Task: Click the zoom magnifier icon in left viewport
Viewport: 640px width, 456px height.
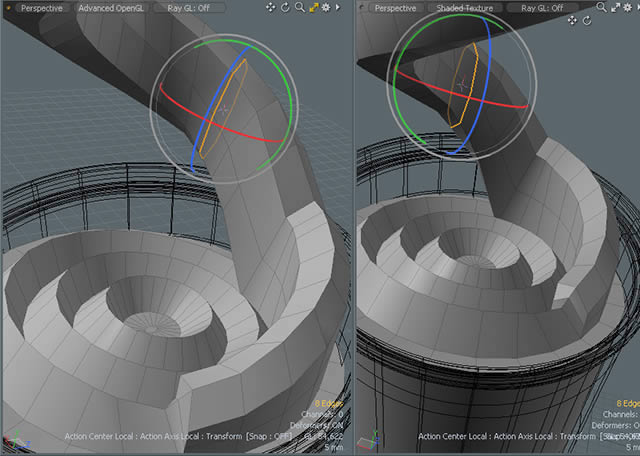Action: click(x=300, y=7)
